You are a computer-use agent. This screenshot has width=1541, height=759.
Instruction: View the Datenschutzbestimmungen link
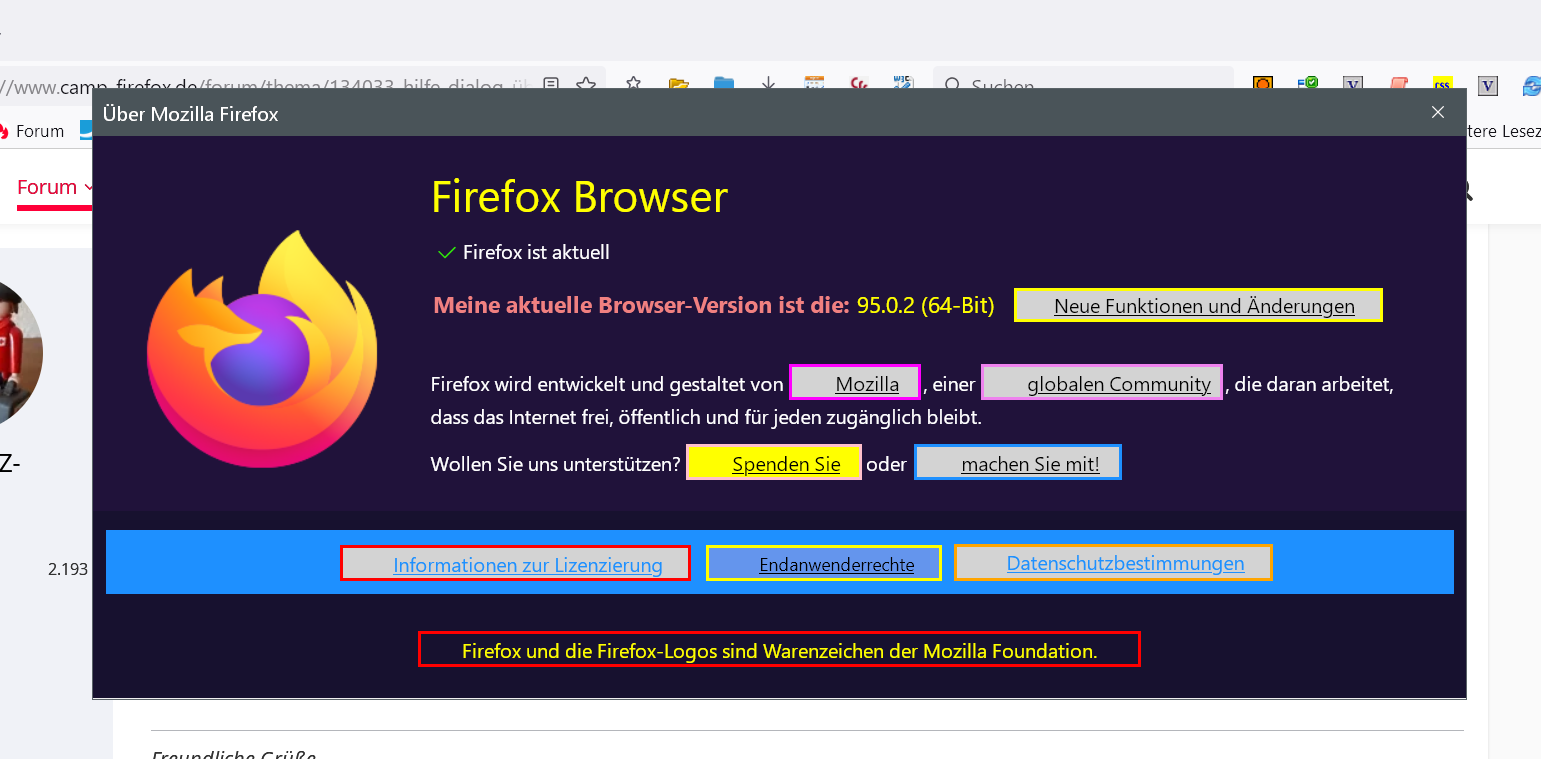(1113, 563)
